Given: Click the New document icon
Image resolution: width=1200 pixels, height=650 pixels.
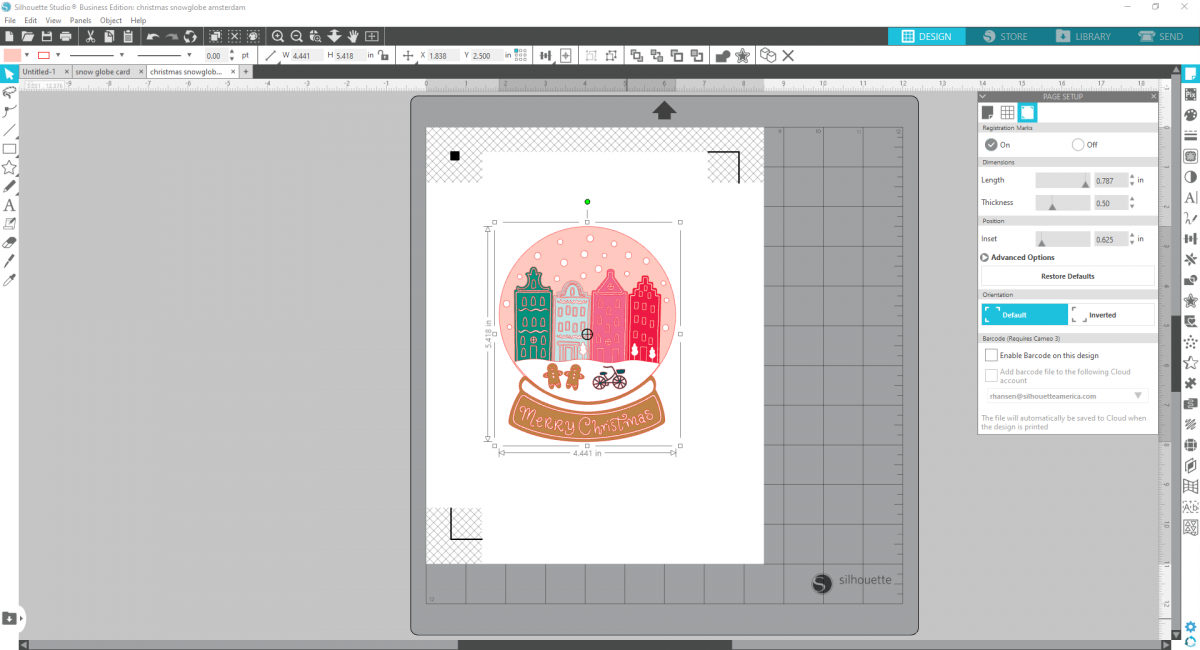Looking at the screenshot, I should click(x=9, y=37).
